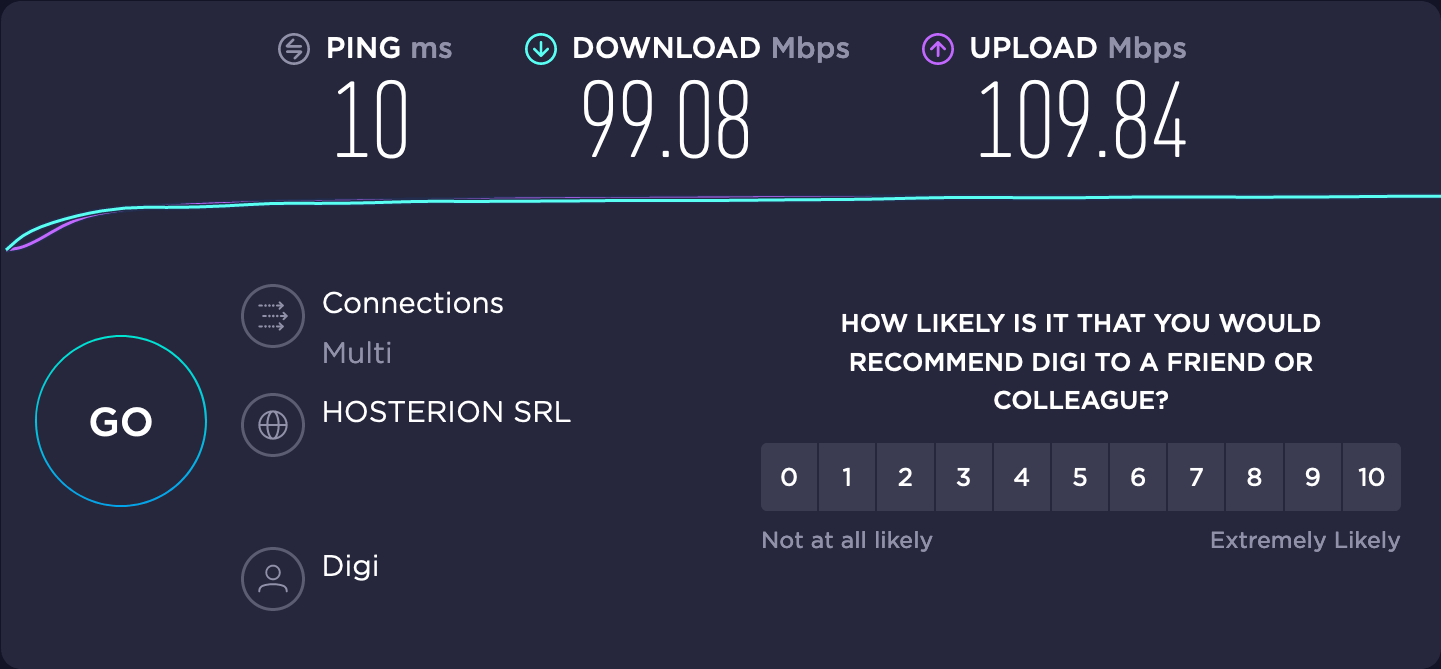Screen dimensions: 1441x669
Task: Click the globe server icon
Action: click(x=272, y=426)
